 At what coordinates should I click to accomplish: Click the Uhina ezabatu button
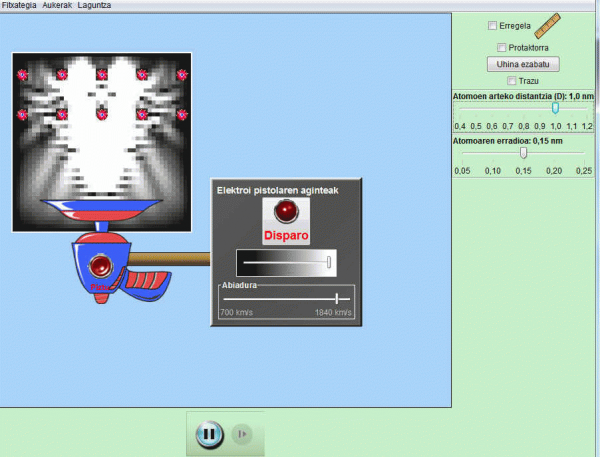pos(522,64)
